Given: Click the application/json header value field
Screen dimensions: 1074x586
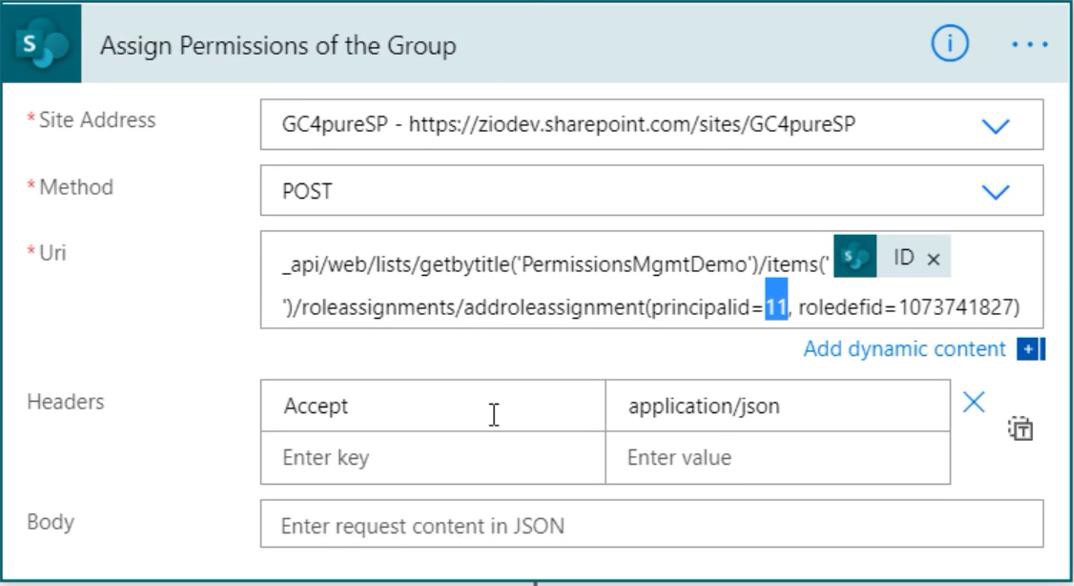Looking at the screenshot, I should tap(777, 406).
